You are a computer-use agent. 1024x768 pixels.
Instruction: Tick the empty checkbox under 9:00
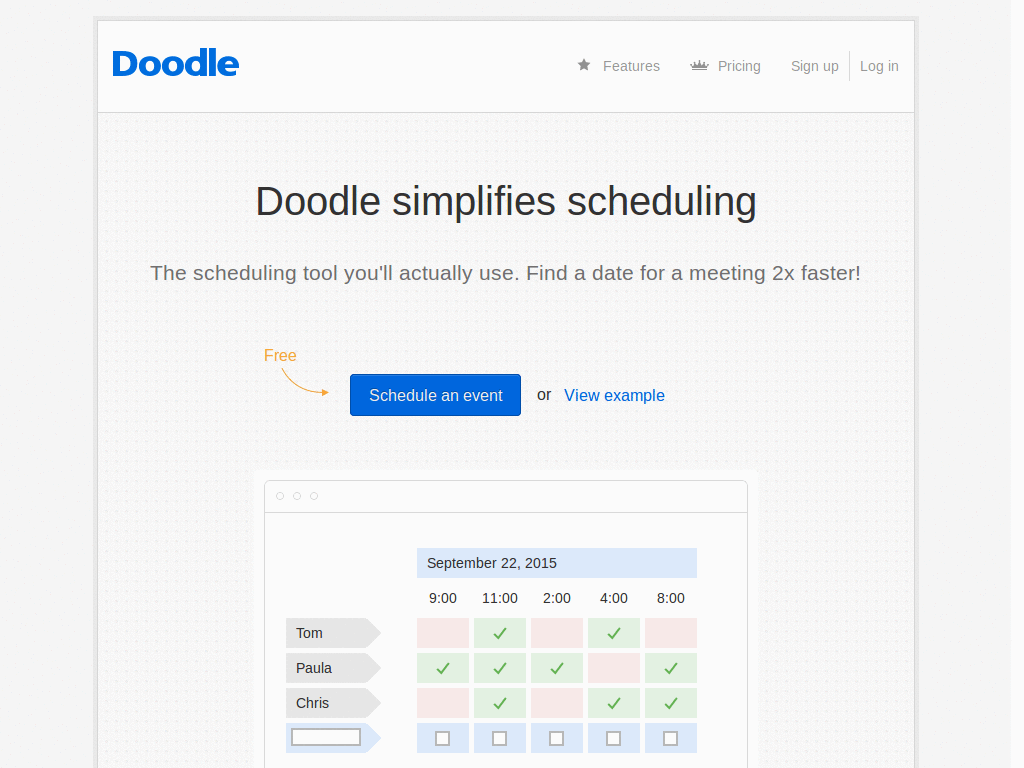443,738
